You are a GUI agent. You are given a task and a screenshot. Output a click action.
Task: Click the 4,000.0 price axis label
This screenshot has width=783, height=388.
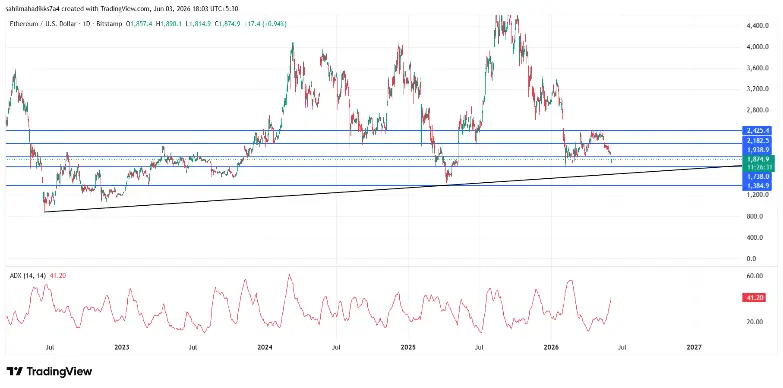(x=757, y=46)
